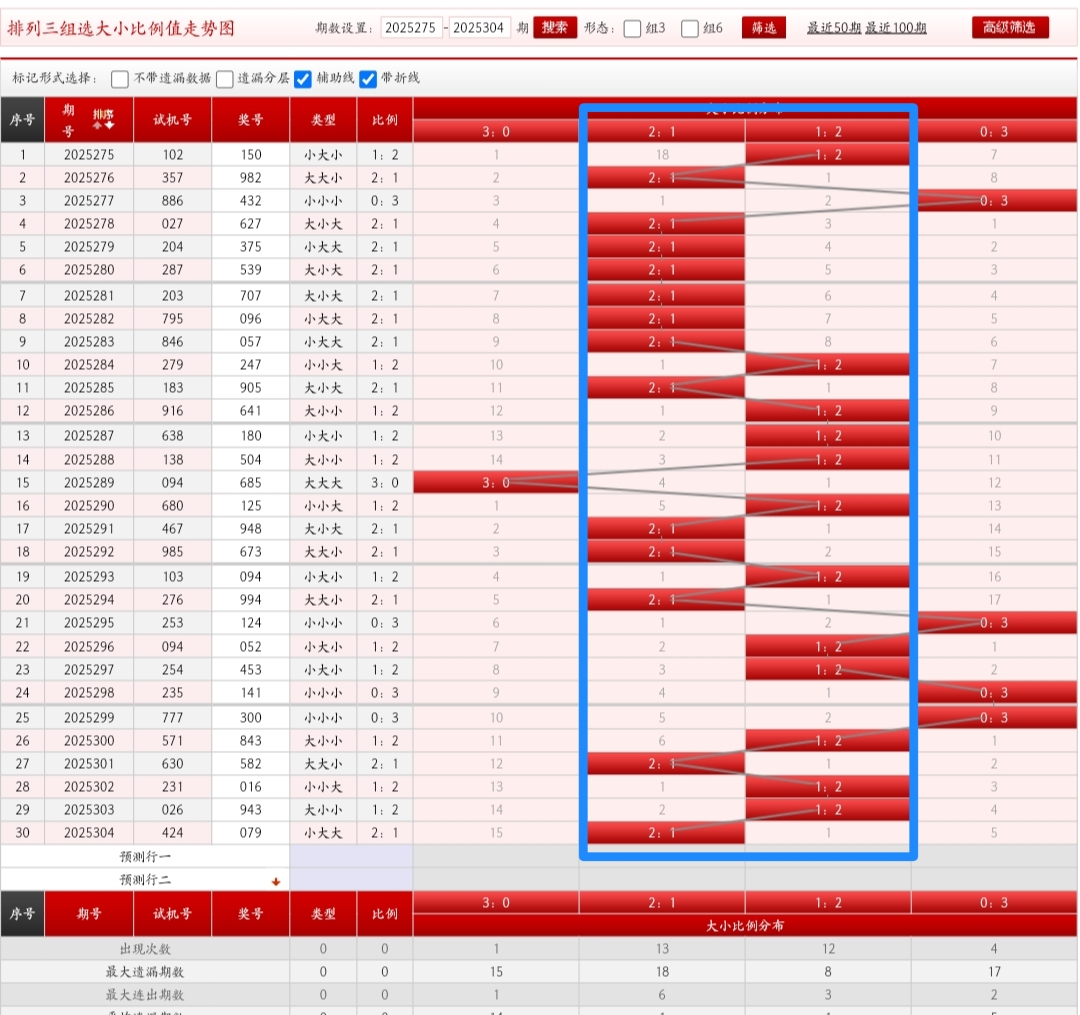Check the 组6 form checkbox
This screenshot has width=1080, height=1015.
689,28
